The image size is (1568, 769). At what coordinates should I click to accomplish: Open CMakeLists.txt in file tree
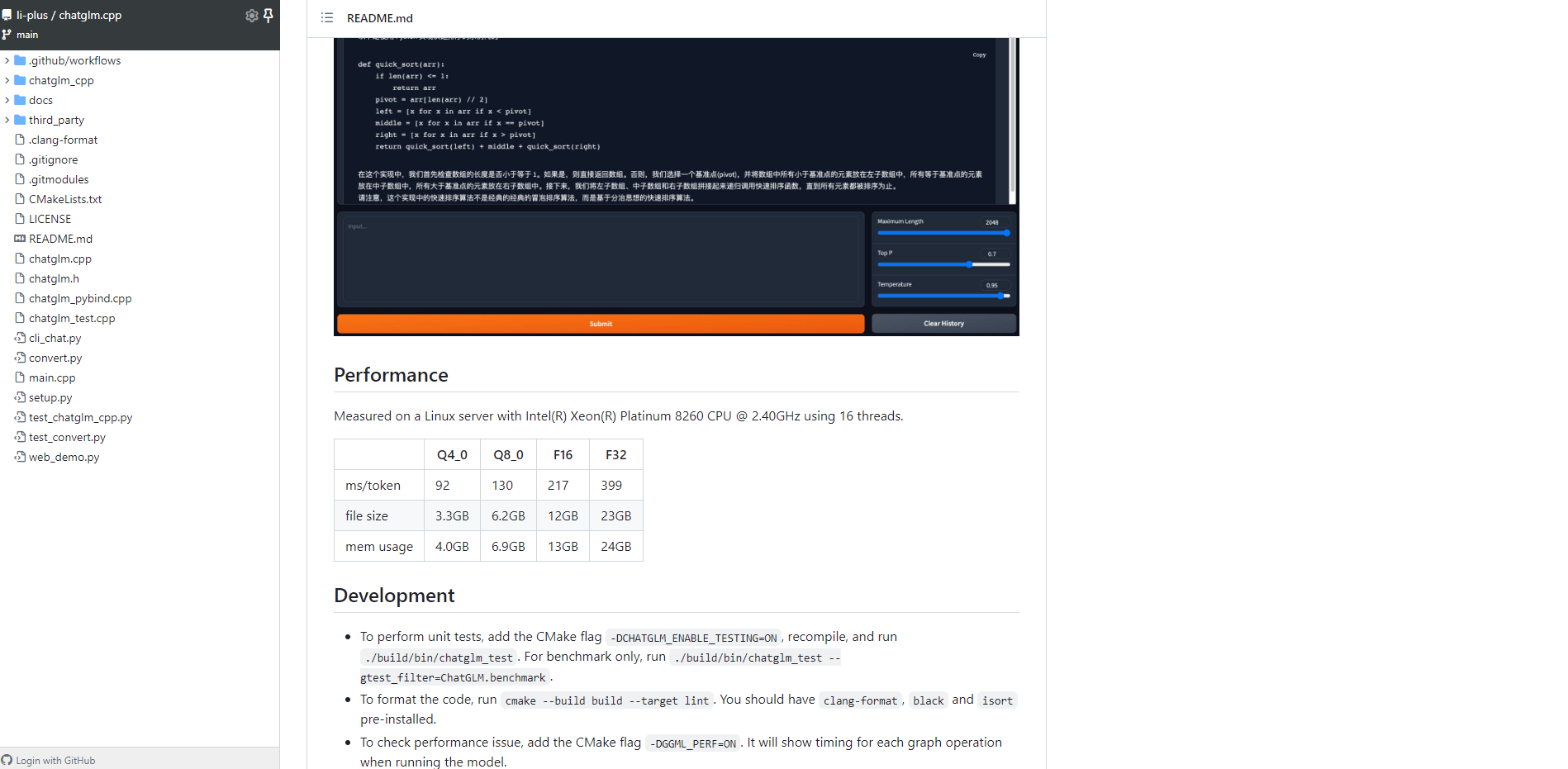(x=65, y=199)
